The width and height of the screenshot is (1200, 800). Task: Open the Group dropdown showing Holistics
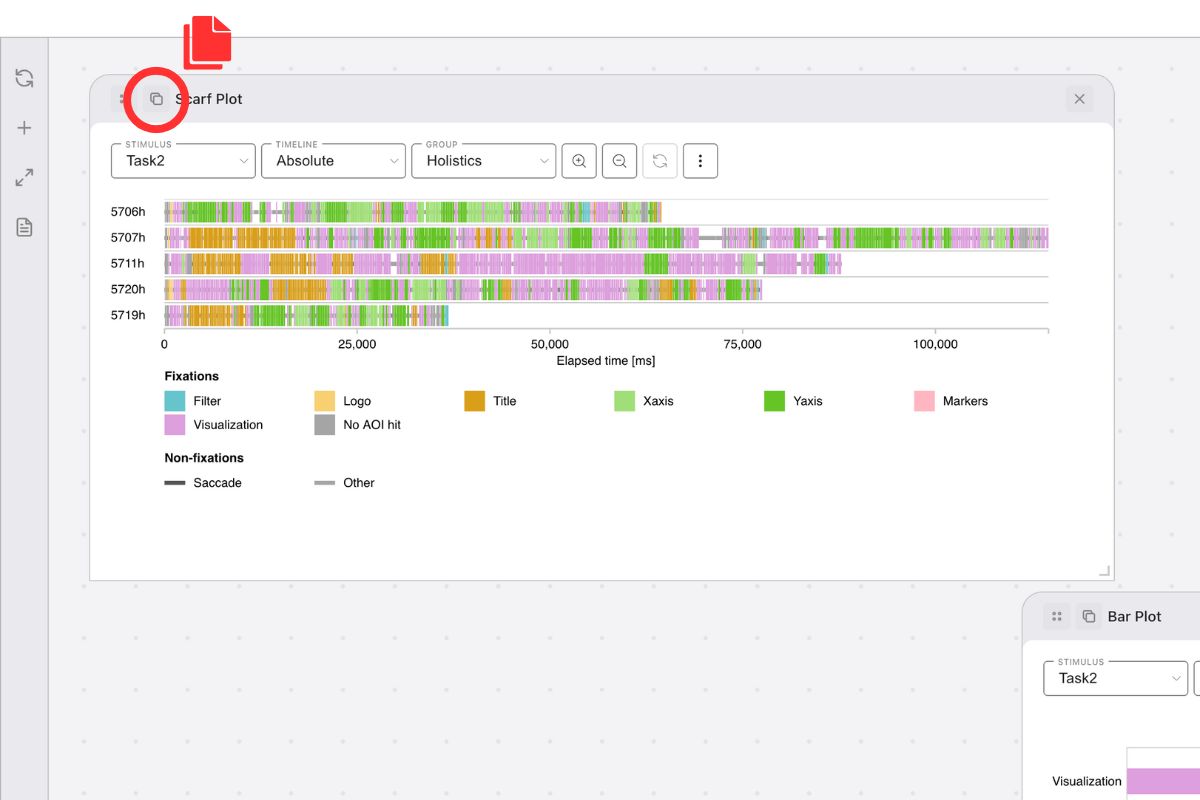tap(483, 160)
